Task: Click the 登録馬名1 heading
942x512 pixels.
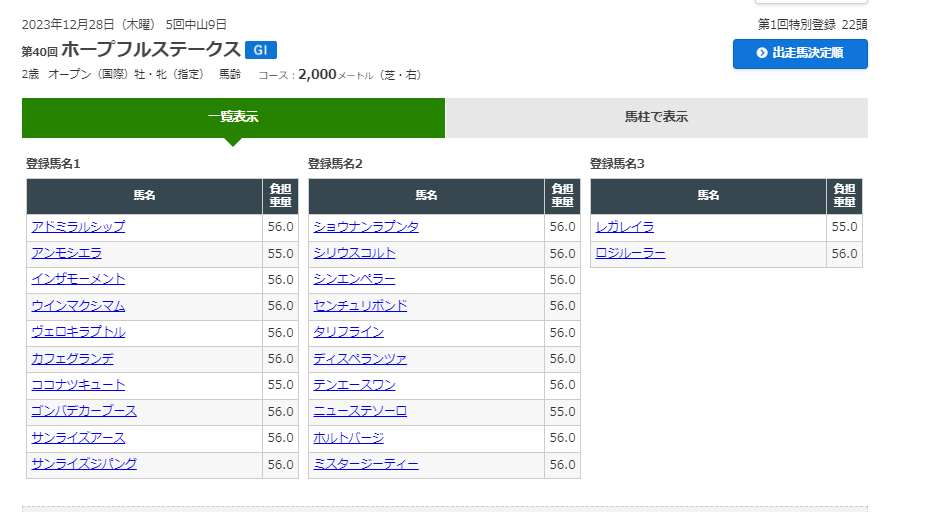Action: [53, 163]
